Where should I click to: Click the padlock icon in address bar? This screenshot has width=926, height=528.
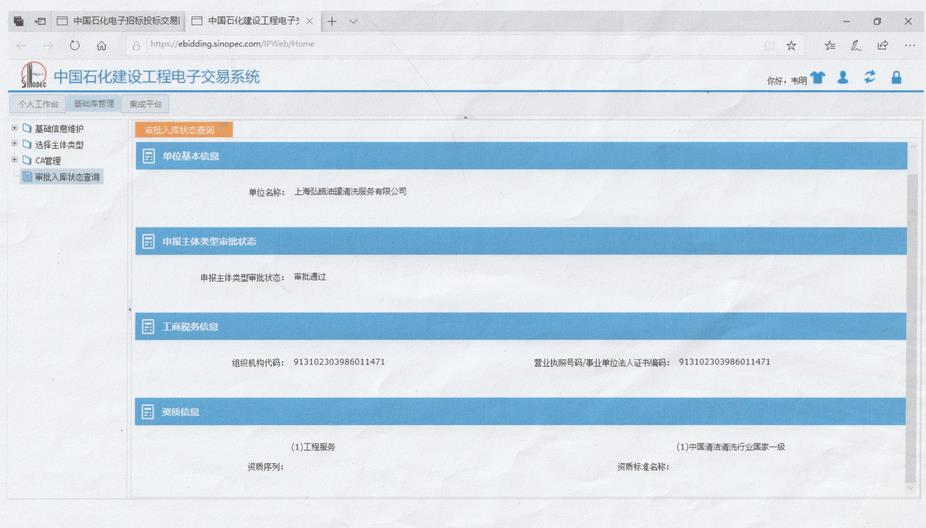[x=136, y=45]
